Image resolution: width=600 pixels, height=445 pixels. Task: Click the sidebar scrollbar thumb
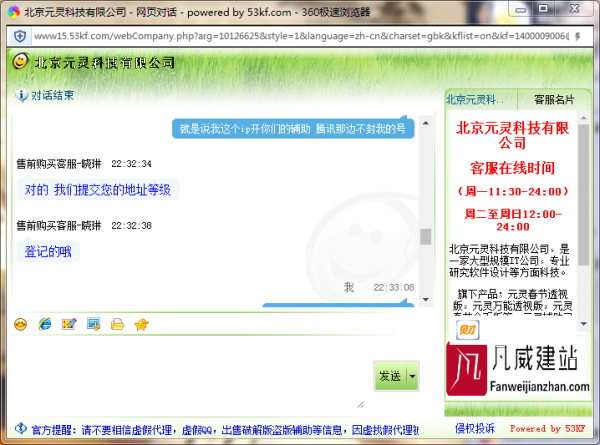(x=584, y=195)
